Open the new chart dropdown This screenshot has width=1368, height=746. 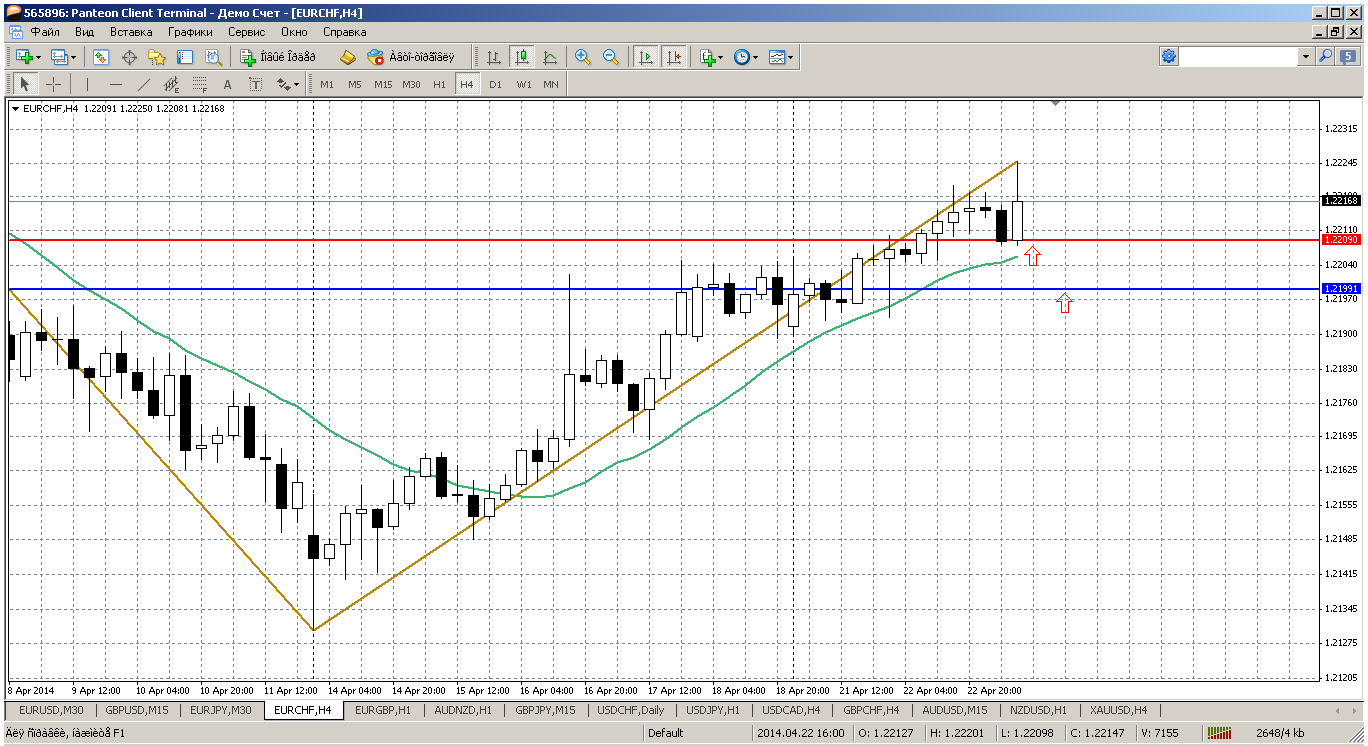(27, 57)
